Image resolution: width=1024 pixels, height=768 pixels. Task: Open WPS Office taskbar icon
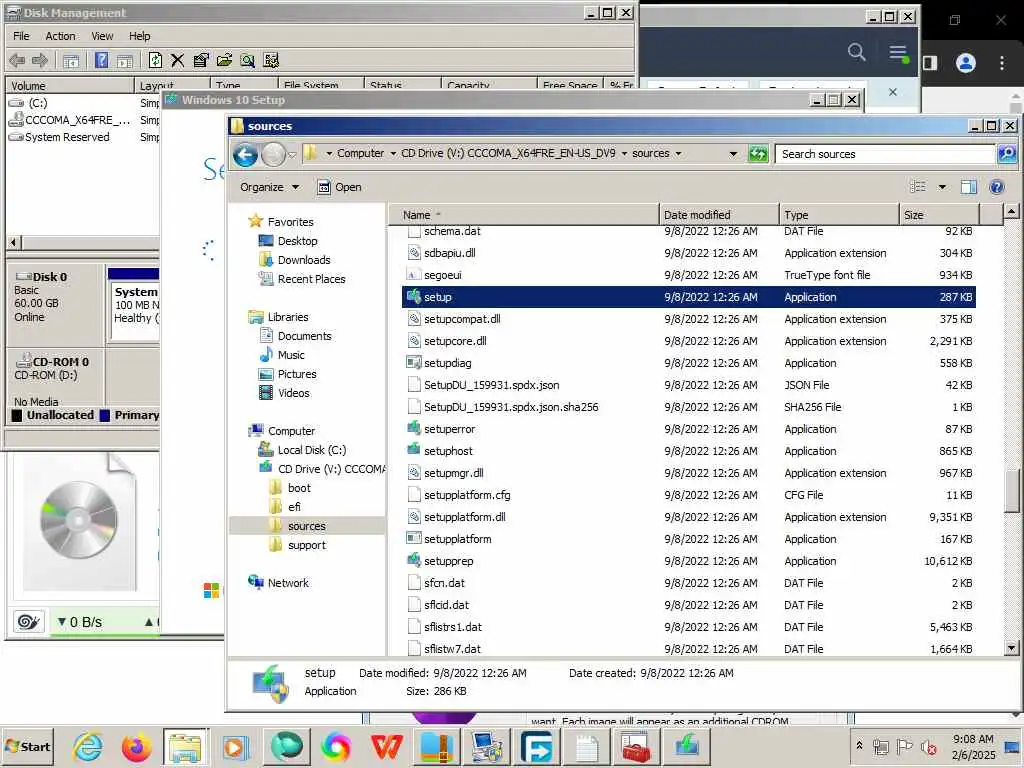[x=387, y=747]
